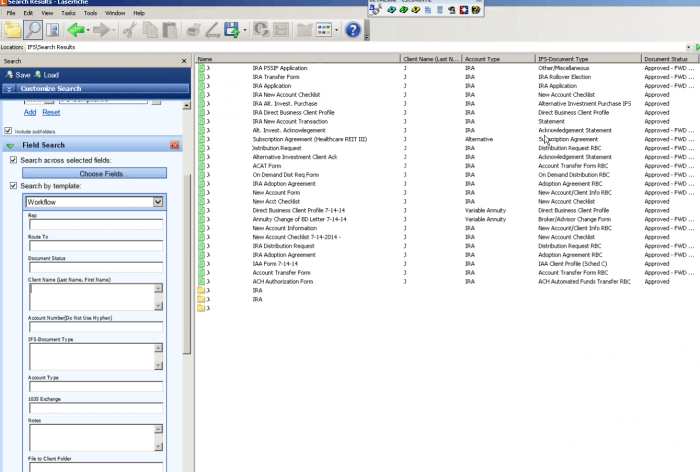
Task: Click the refresh toolbar icon
Action: tap(261, 30)
